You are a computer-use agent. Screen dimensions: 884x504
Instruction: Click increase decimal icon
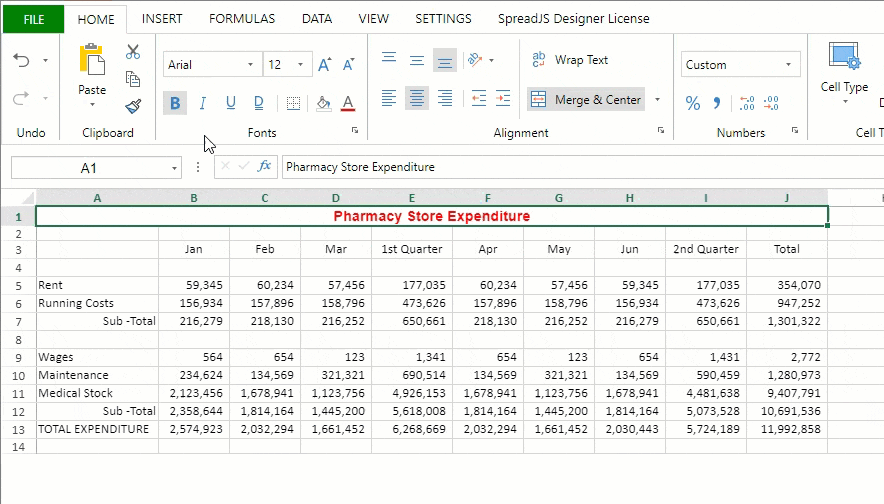(x=747, y=103)
